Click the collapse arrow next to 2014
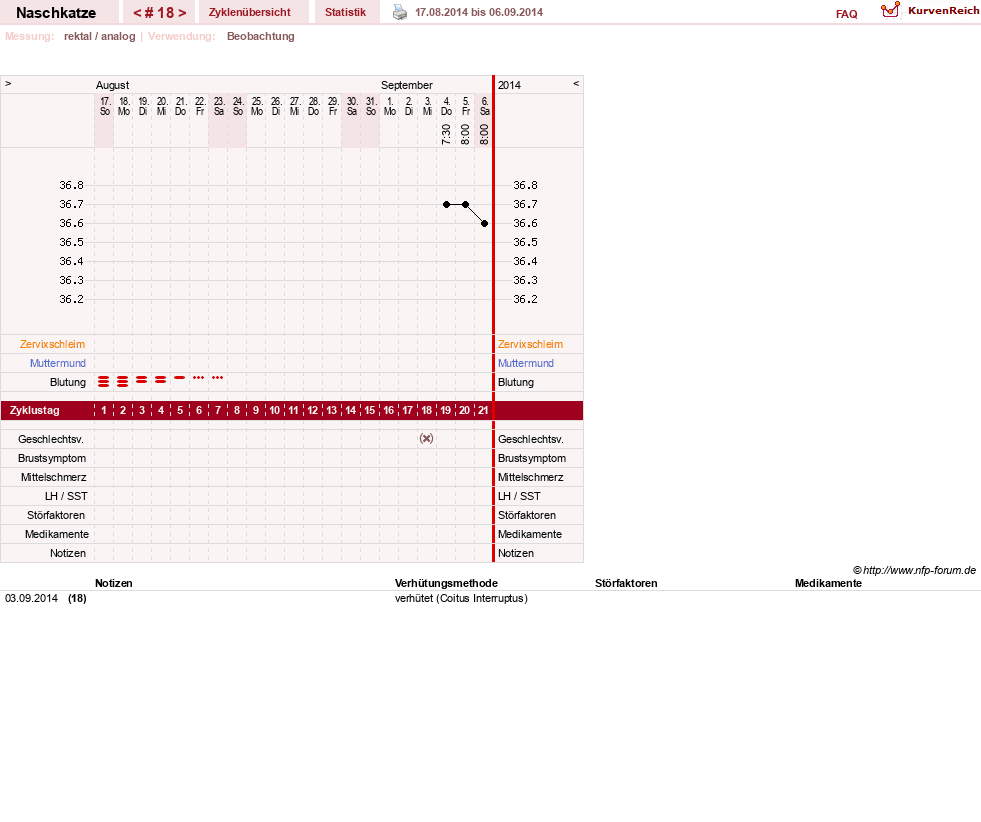The image size is (981, 822). point(576,83)
